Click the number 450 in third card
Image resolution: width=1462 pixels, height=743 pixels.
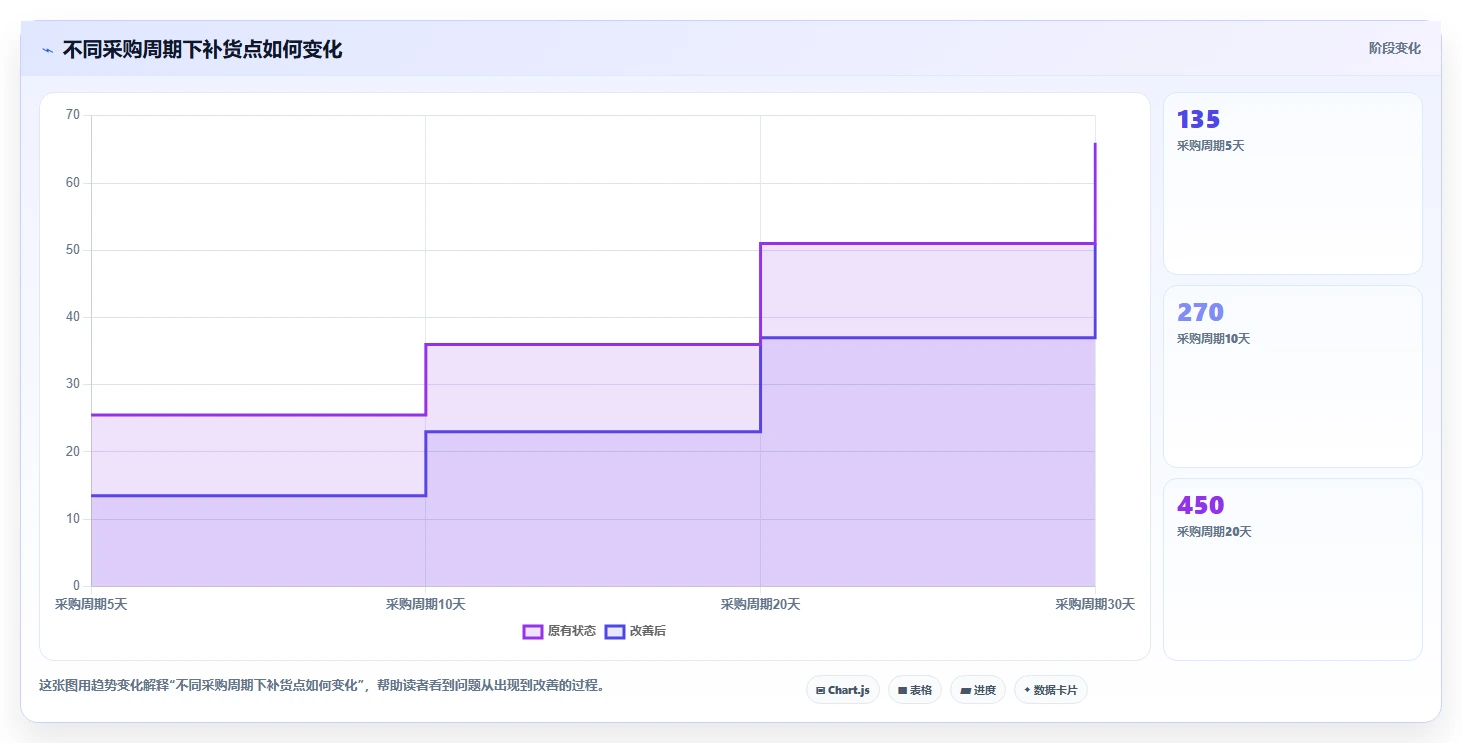point(1200,505)
